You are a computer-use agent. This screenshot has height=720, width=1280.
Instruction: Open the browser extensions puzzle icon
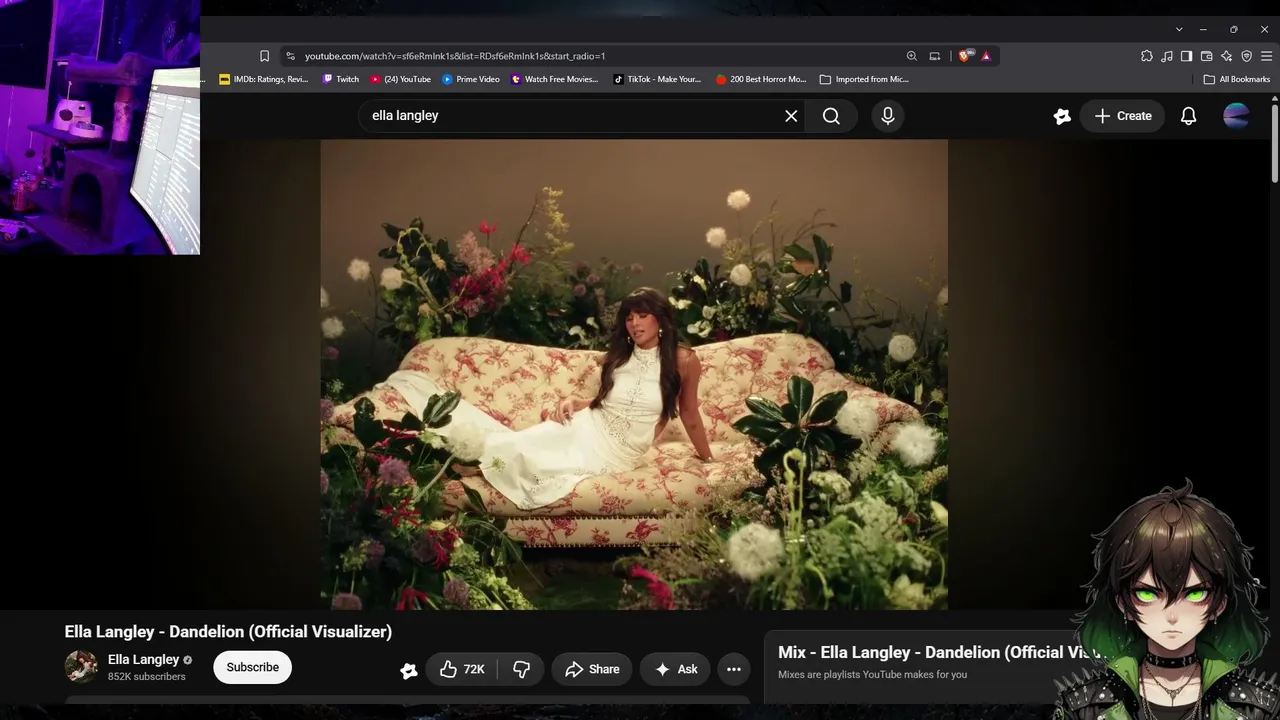1147,56
